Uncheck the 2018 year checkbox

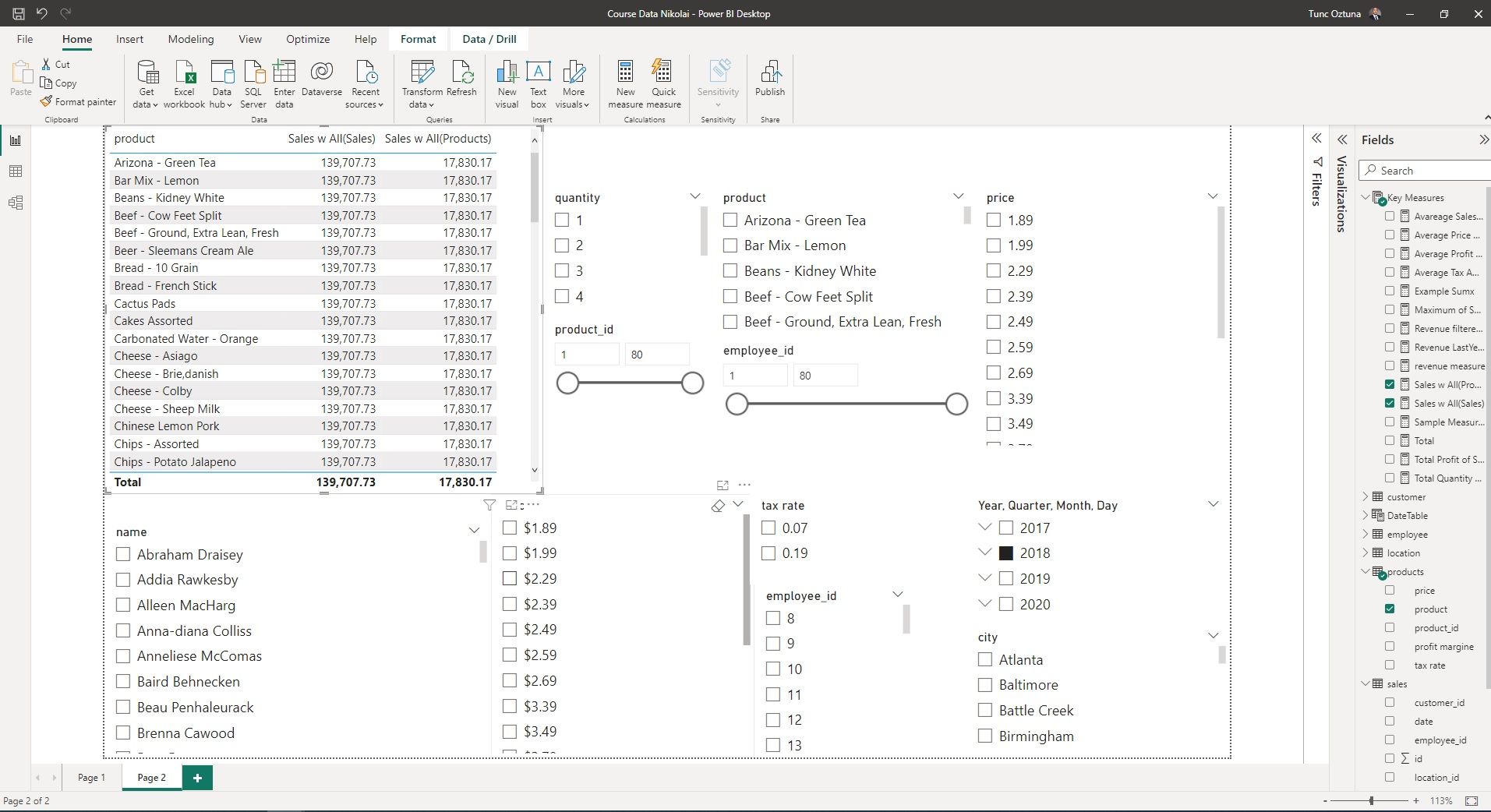tap(1006, 553)
